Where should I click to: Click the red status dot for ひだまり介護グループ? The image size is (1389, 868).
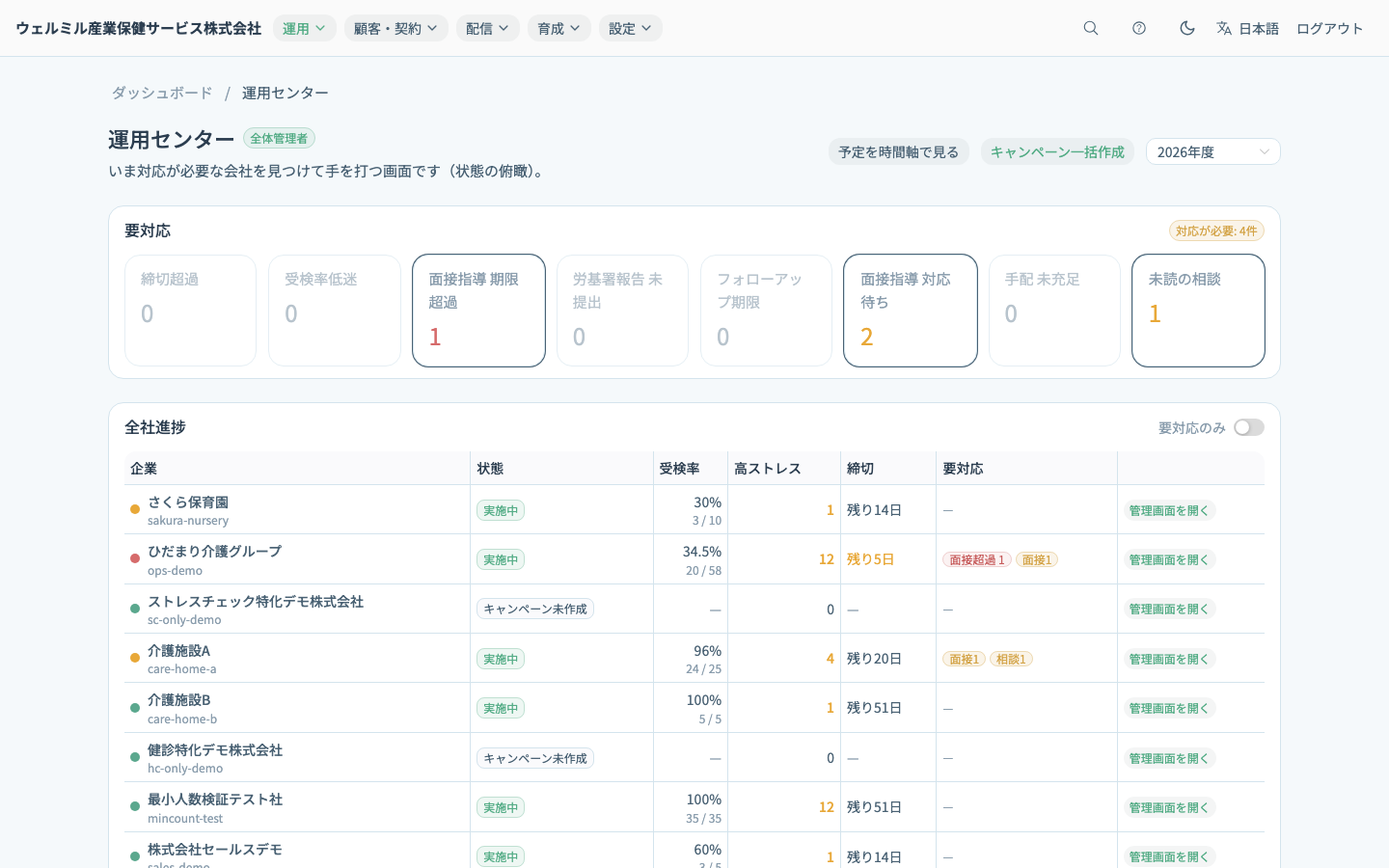(135, 558)
